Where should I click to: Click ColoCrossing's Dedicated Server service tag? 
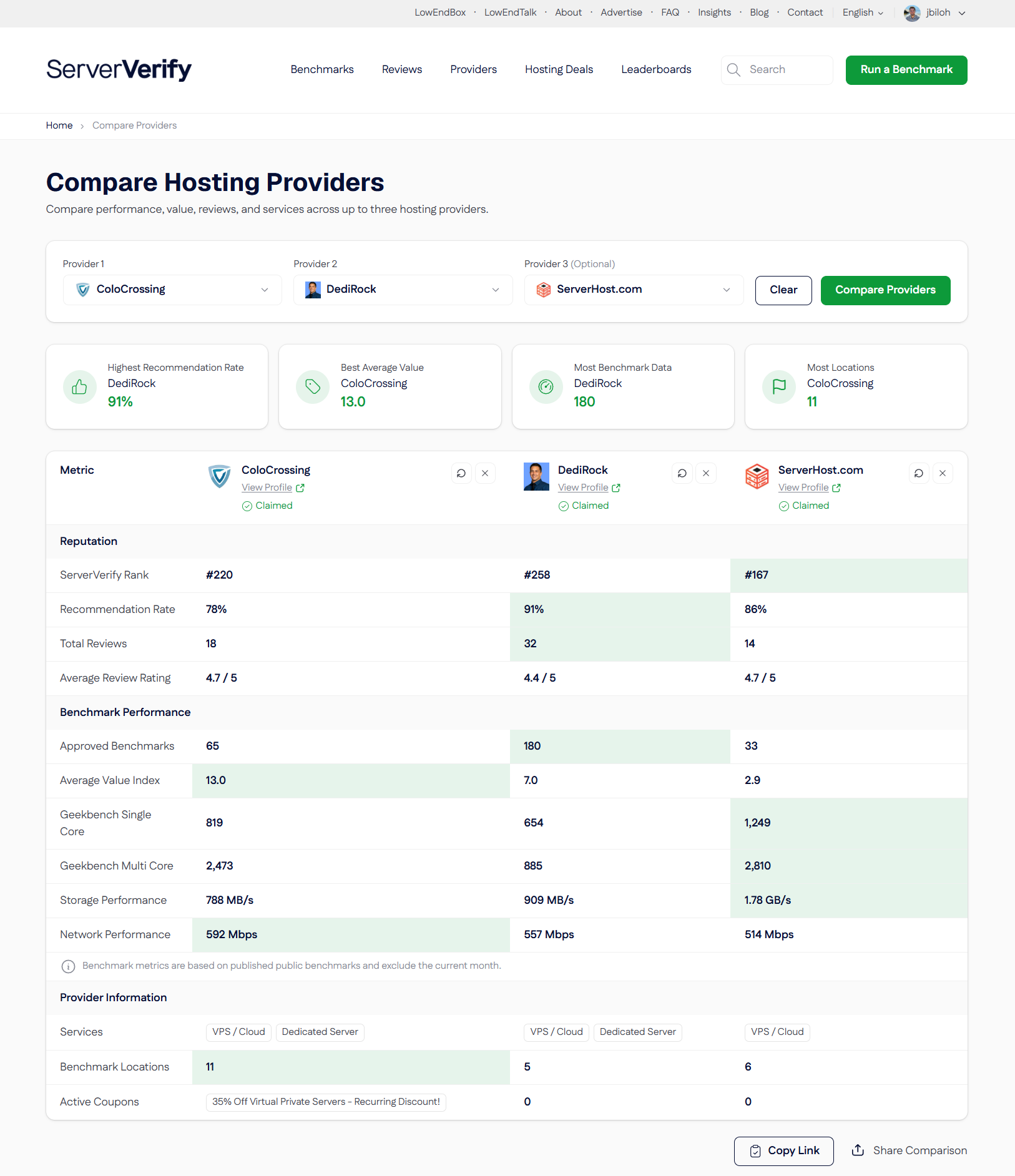coord(320,1032)
